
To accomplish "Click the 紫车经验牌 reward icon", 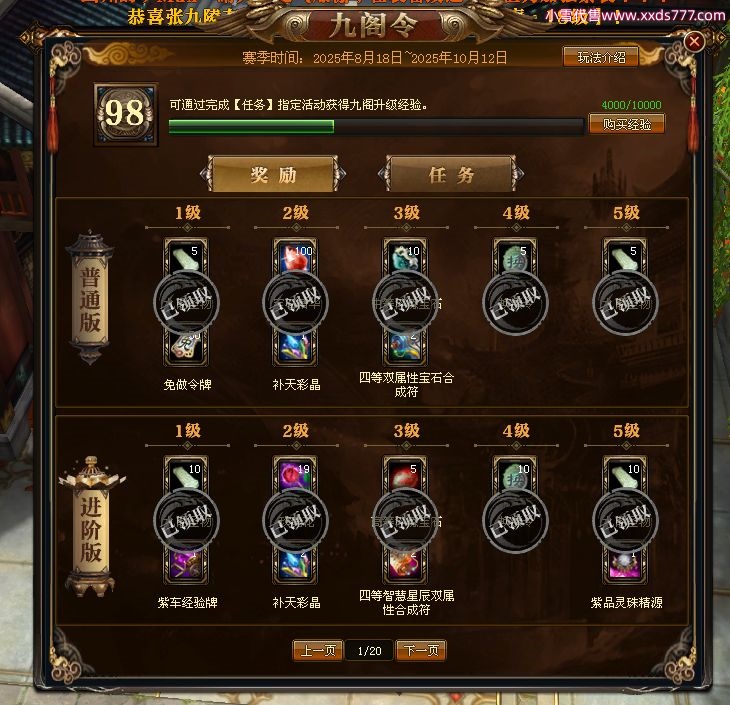I will coord(186,566).
